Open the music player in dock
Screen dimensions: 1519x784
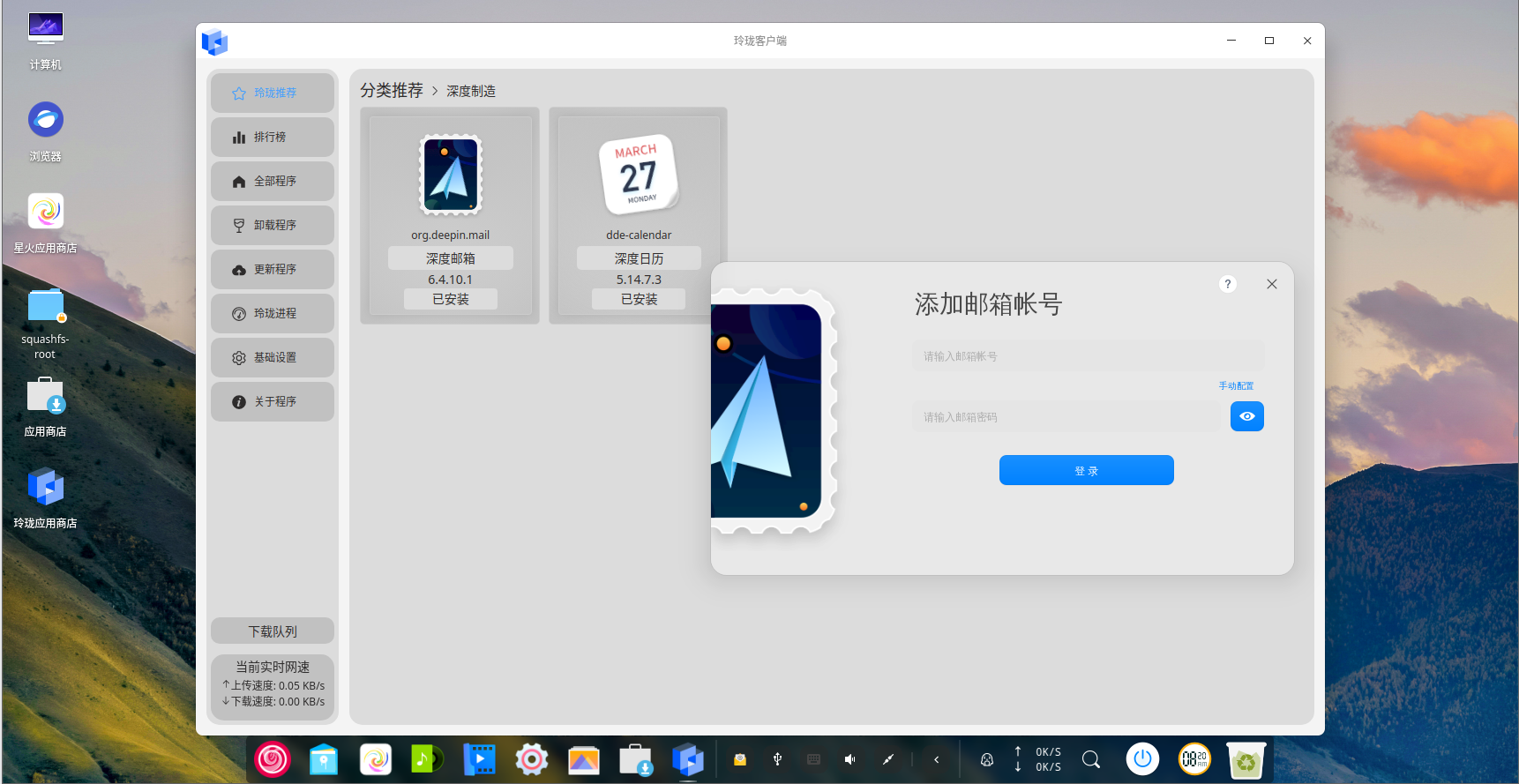point(428,759)
